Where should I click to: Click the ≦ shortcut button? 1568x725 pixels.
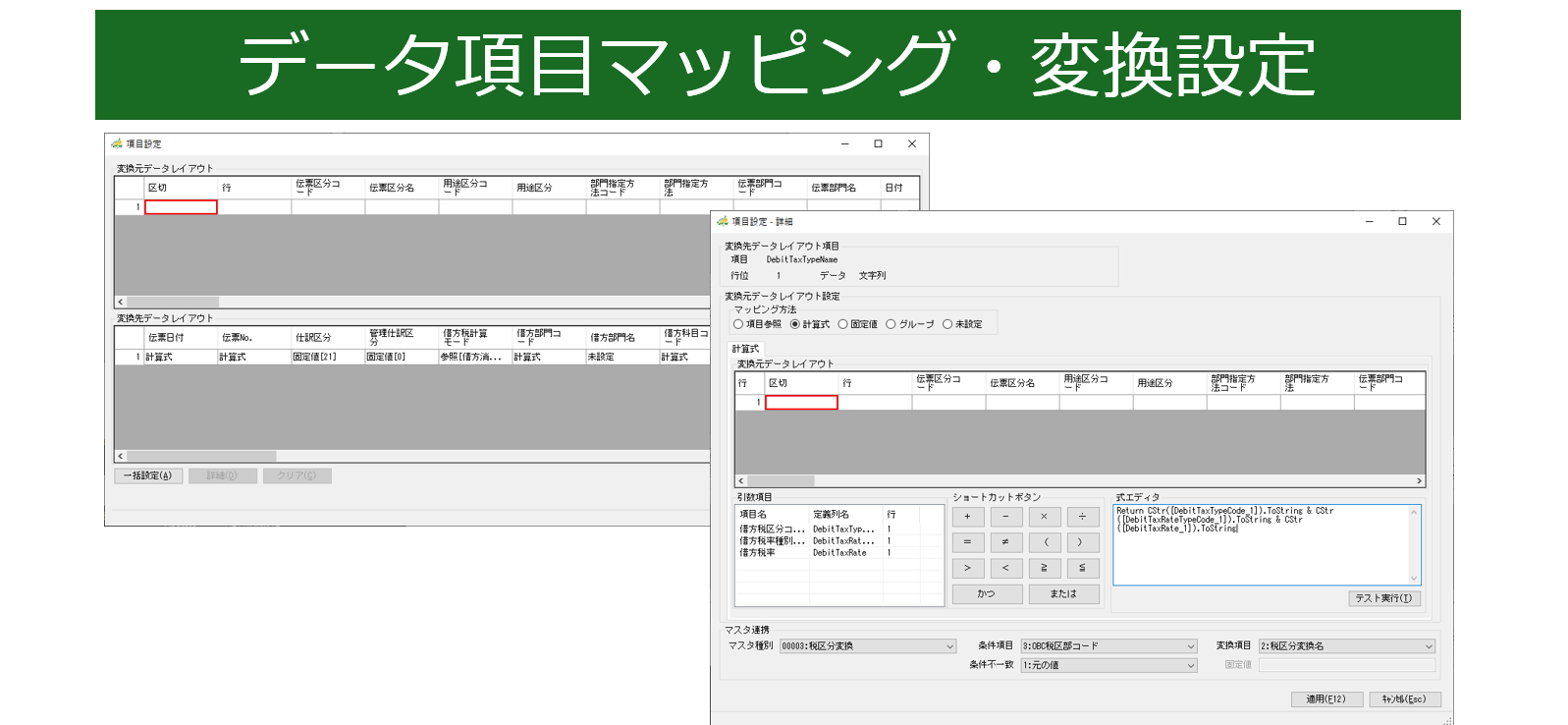click(1082, 568)
